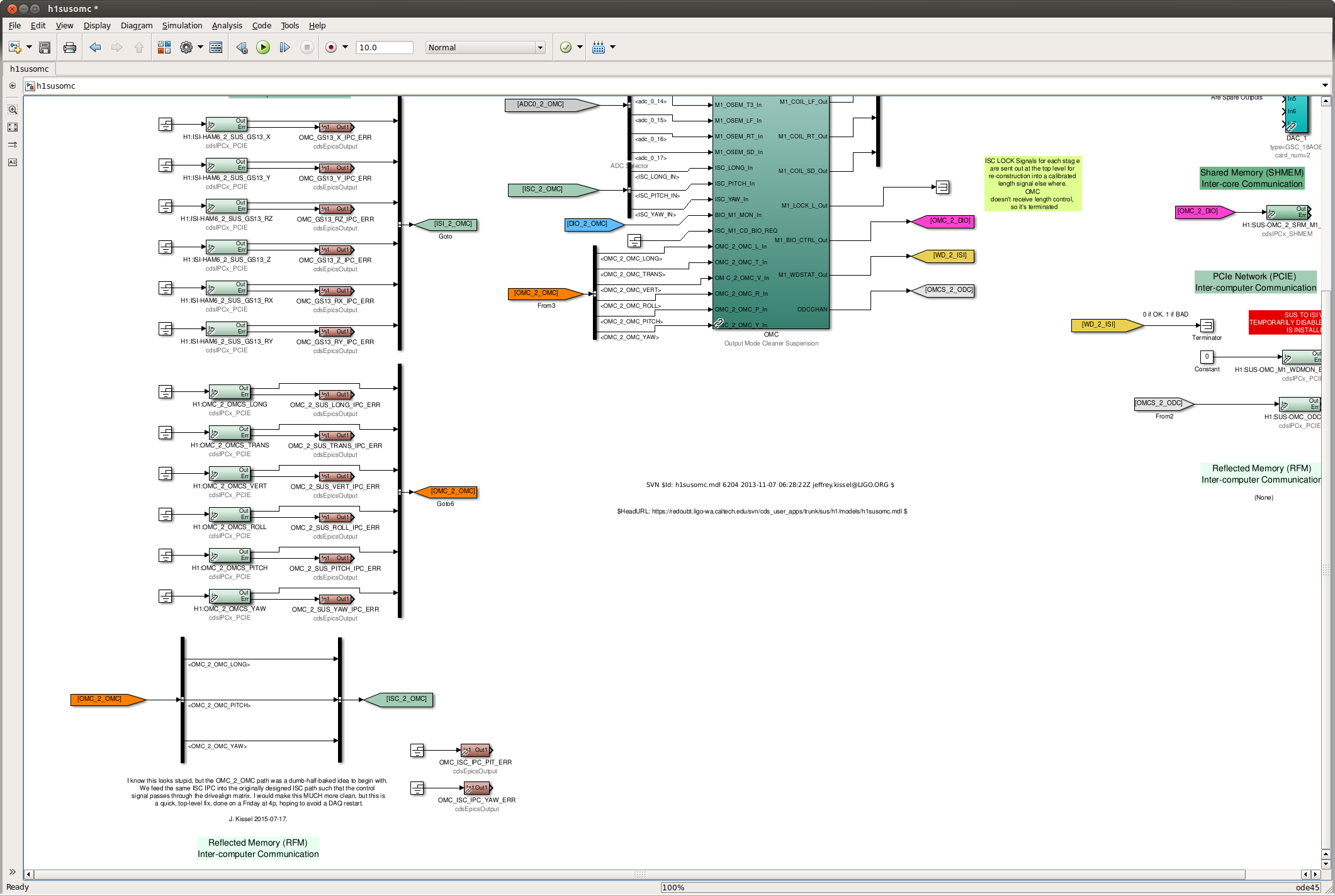Screen dimensions: 1335x896
Task: Click the vertical scrollbar up arrow
Action: 1326,101
